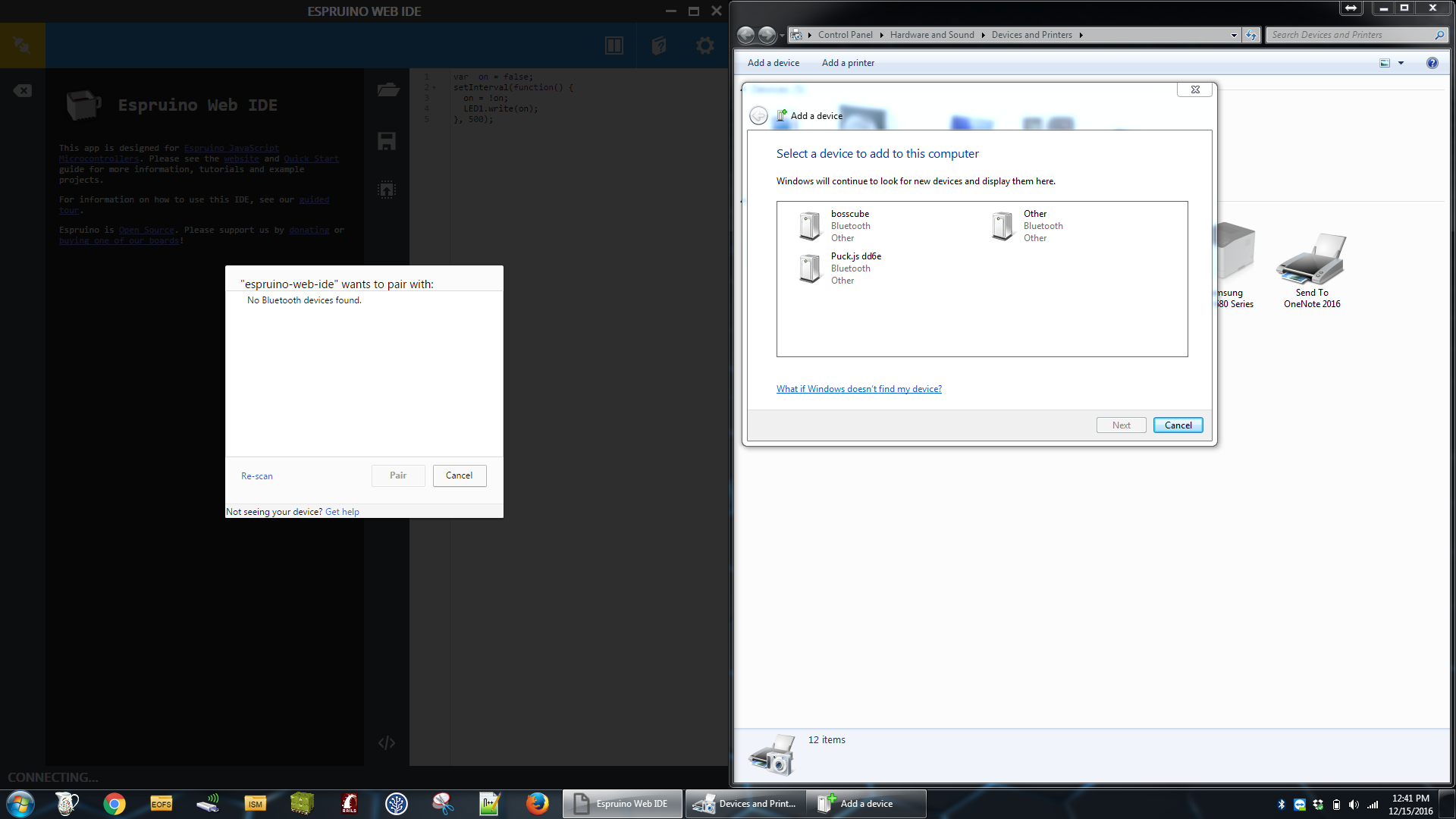Launch Google Chrome from the taskbar
1456x819 pixels.
tap(115, 804)
